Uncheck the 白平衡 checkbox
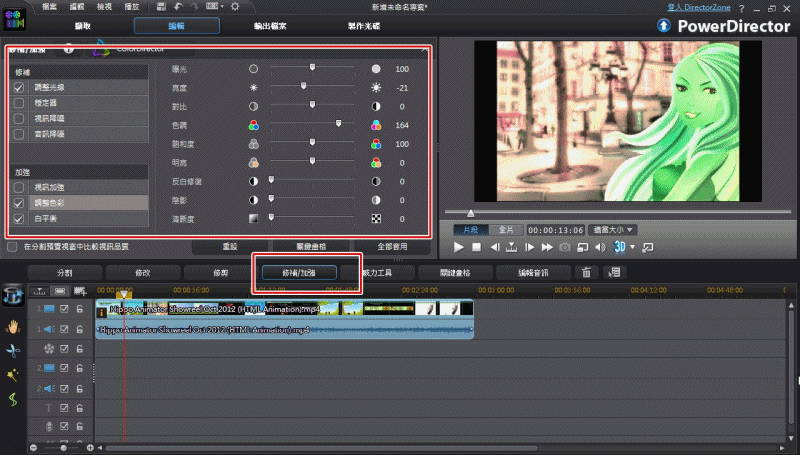This screenshot has height=455, width=800. point(19,218)
